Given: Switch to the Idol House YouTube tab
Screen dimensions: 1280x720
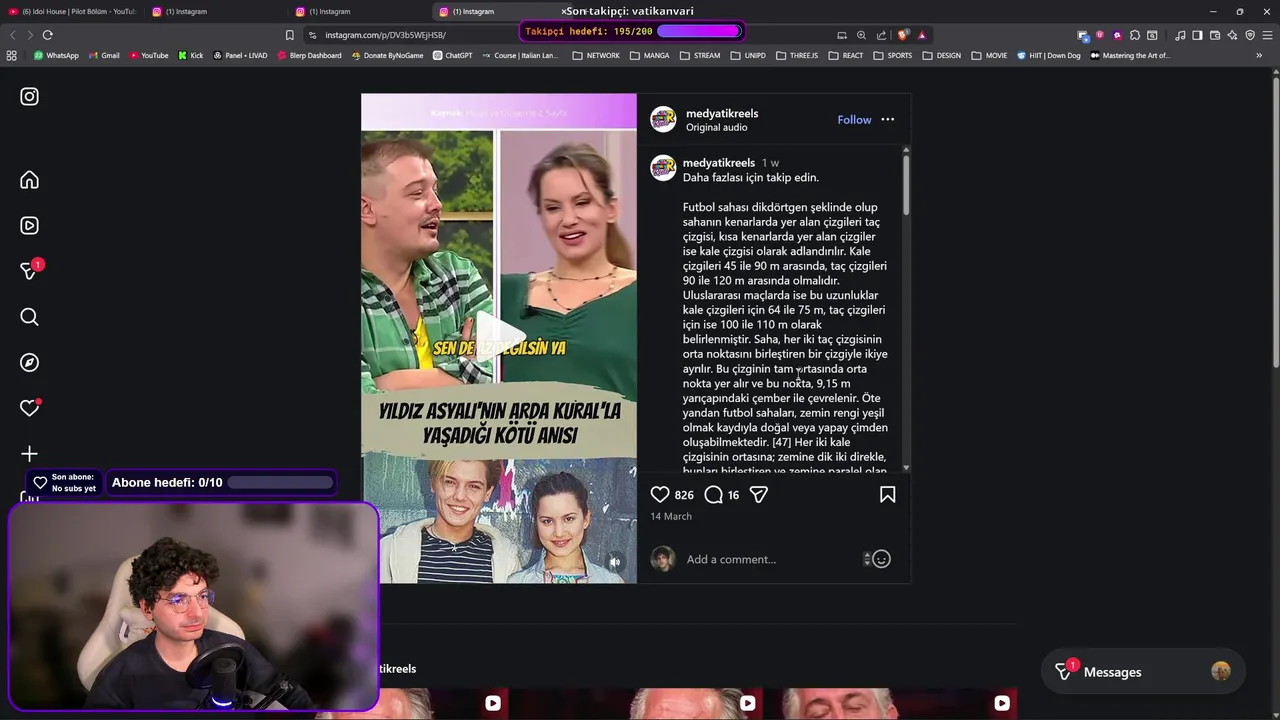Looking at the screenshot, I should 72,11.
